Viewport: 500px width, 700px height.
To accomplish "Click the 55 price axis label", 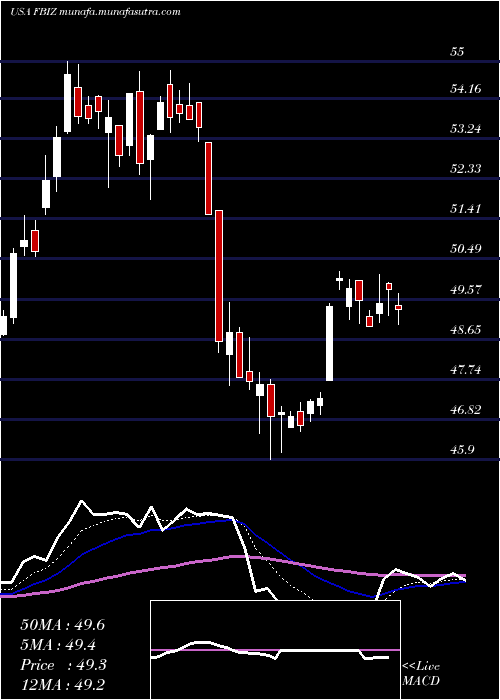I will click(458, 52).
